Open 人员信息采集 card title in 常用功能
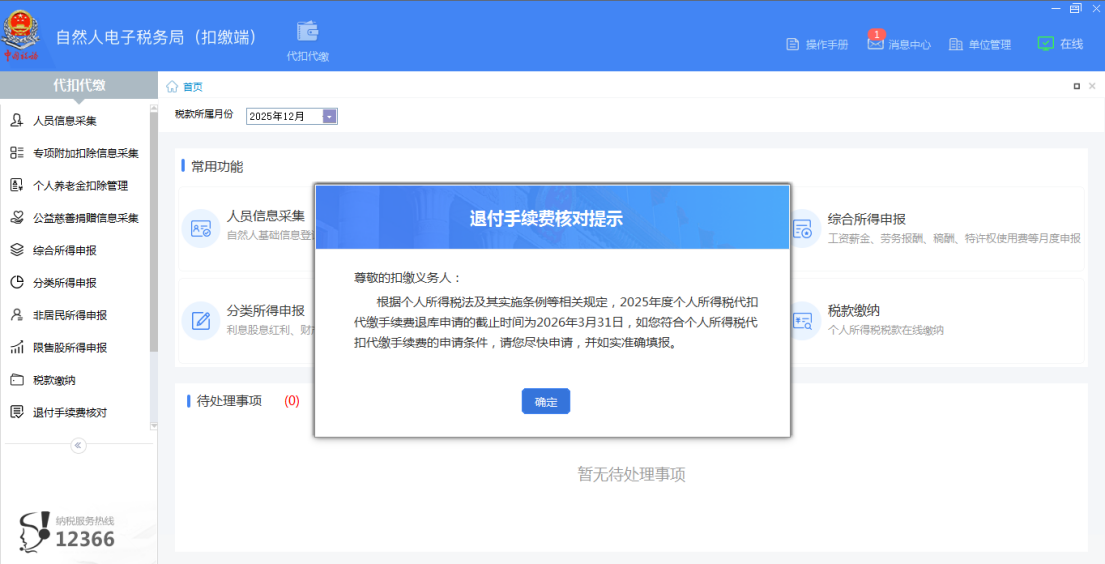This screenshot has width=1105, height=564. pyautogui.click(x=266, y=216)
